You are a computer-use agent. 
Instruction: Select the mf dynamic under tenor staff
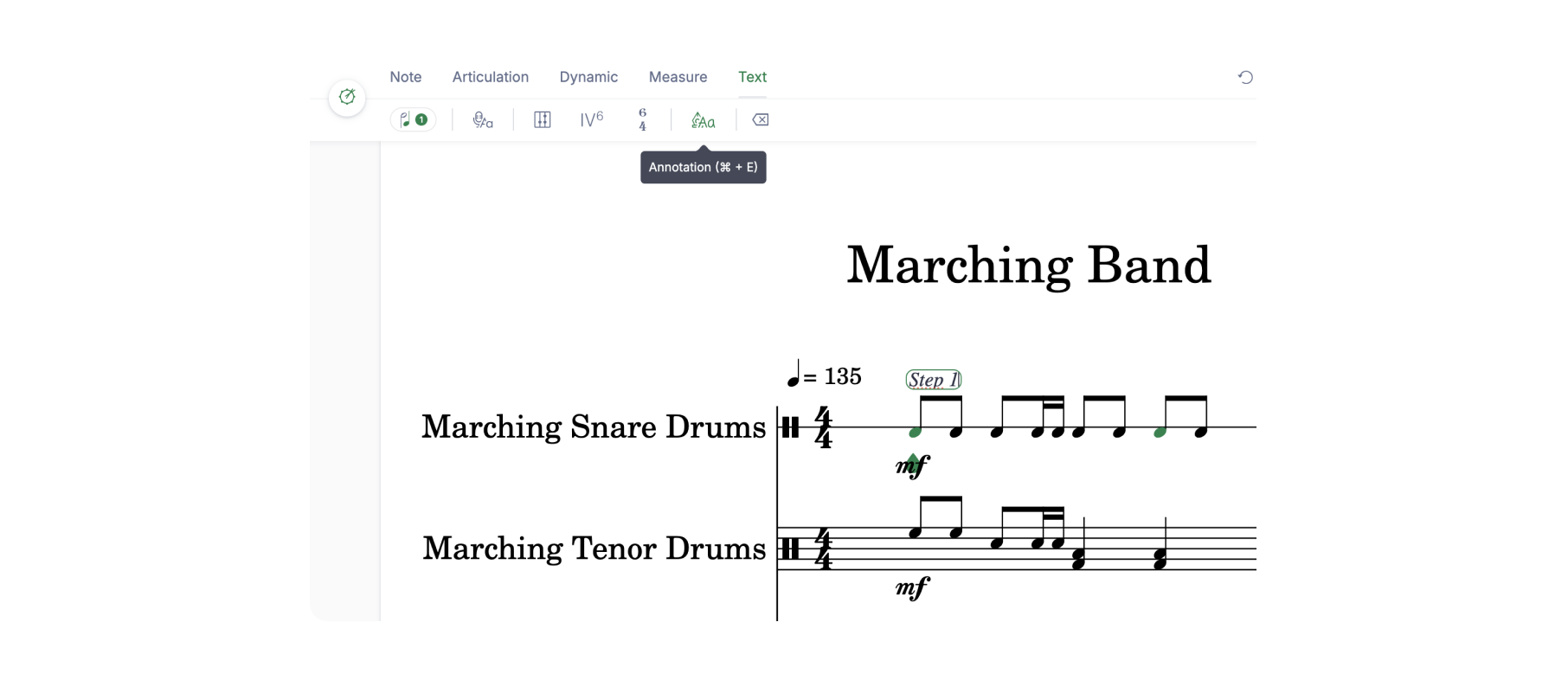click(x=912, y=588)
